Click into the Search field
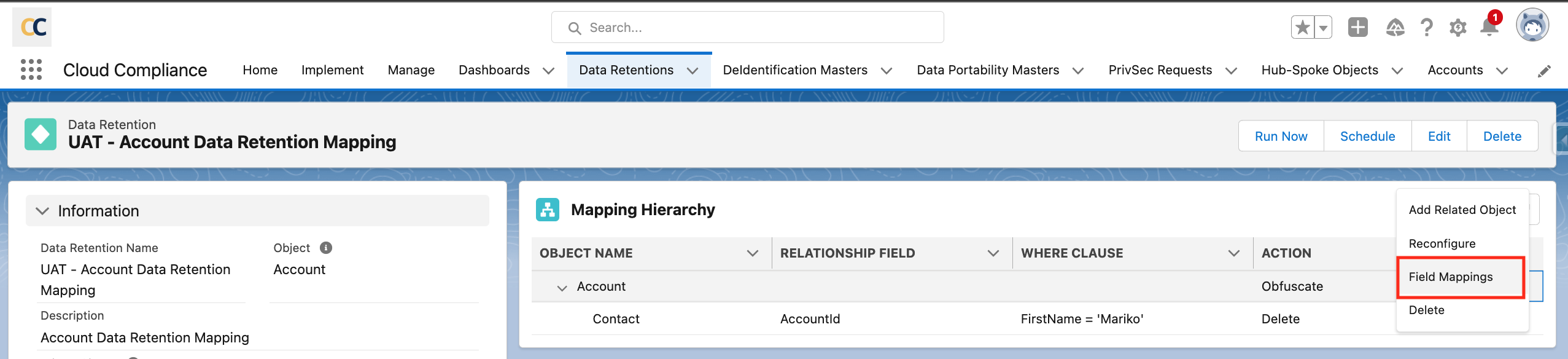Image resolution: width=1568 pixels, height=359 pixels. 747,28
